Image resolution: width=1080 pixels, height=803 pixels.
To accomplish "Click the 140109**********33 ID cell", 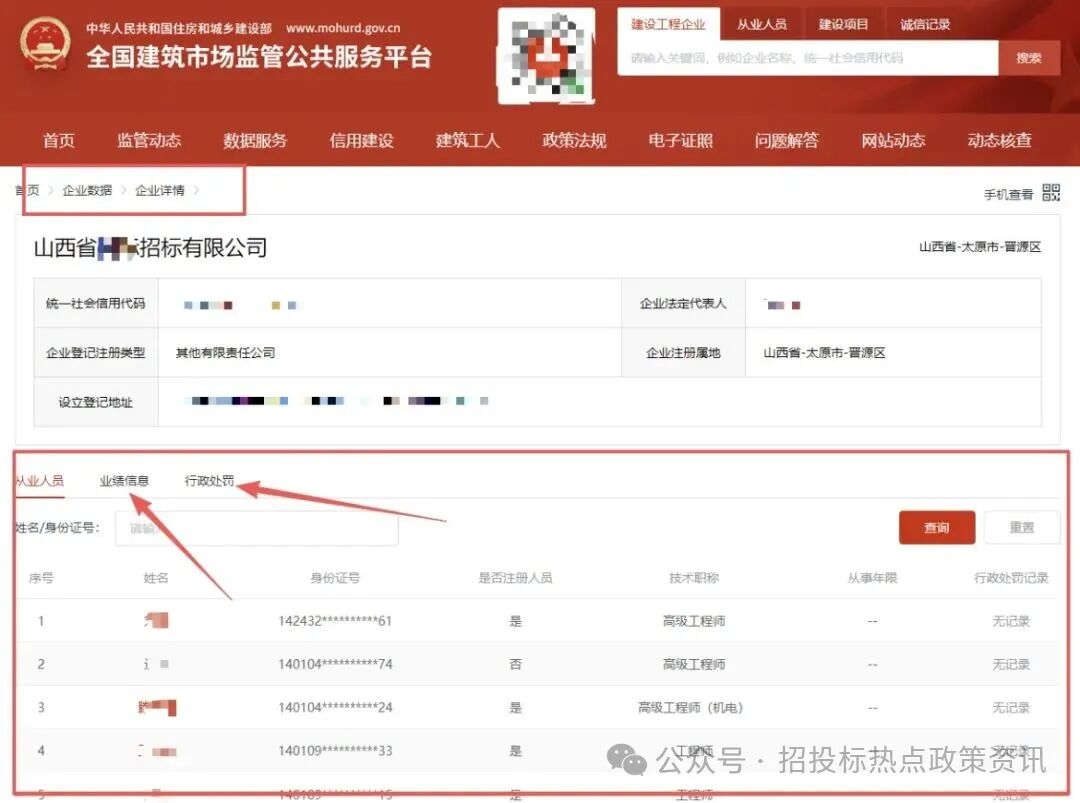I will (x=335, y=751).
